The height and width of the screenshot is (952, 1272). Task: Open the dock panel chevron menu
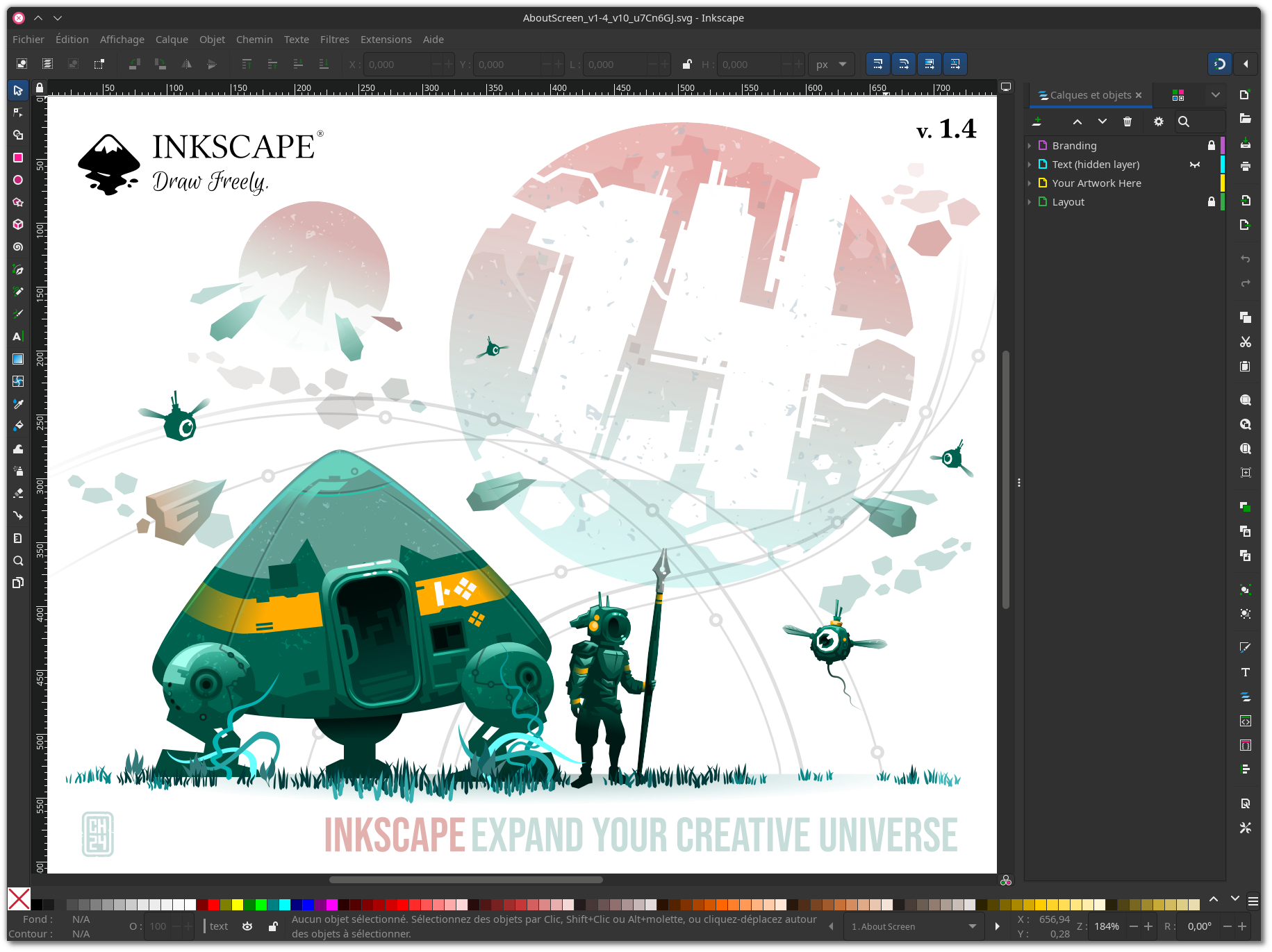tap(1215, 94)
